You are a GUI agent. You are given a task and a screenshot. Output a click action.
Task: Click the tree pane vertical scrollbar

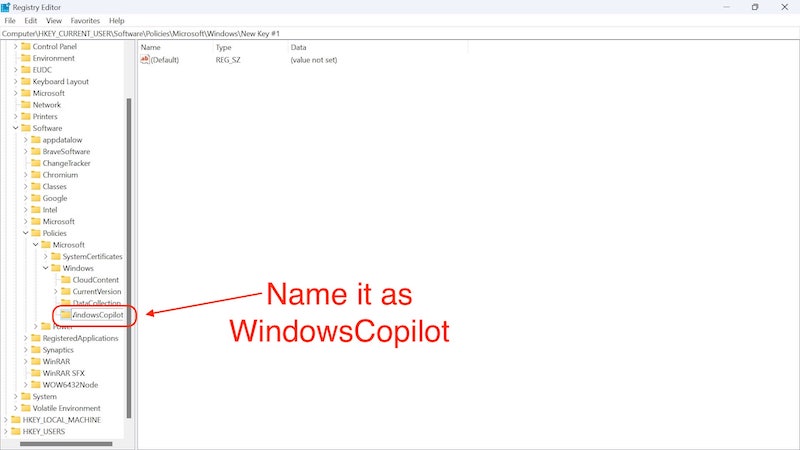[x=129, y=258]
